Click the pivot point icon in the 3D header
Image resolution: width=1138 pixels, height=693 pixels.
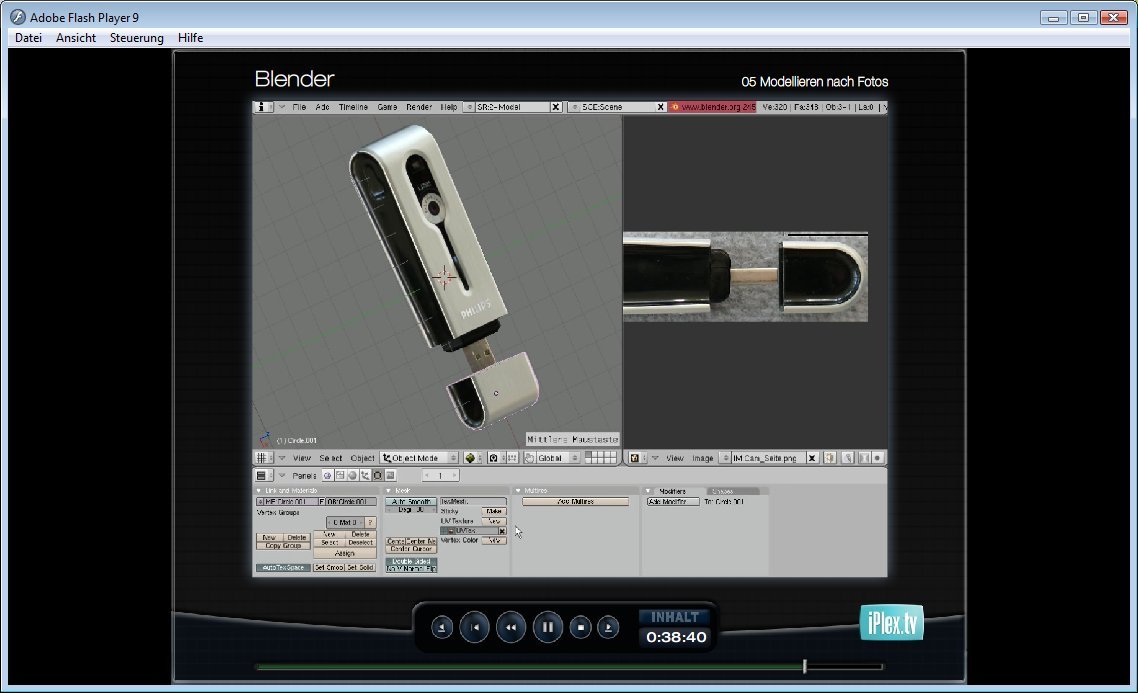(494, 458)
